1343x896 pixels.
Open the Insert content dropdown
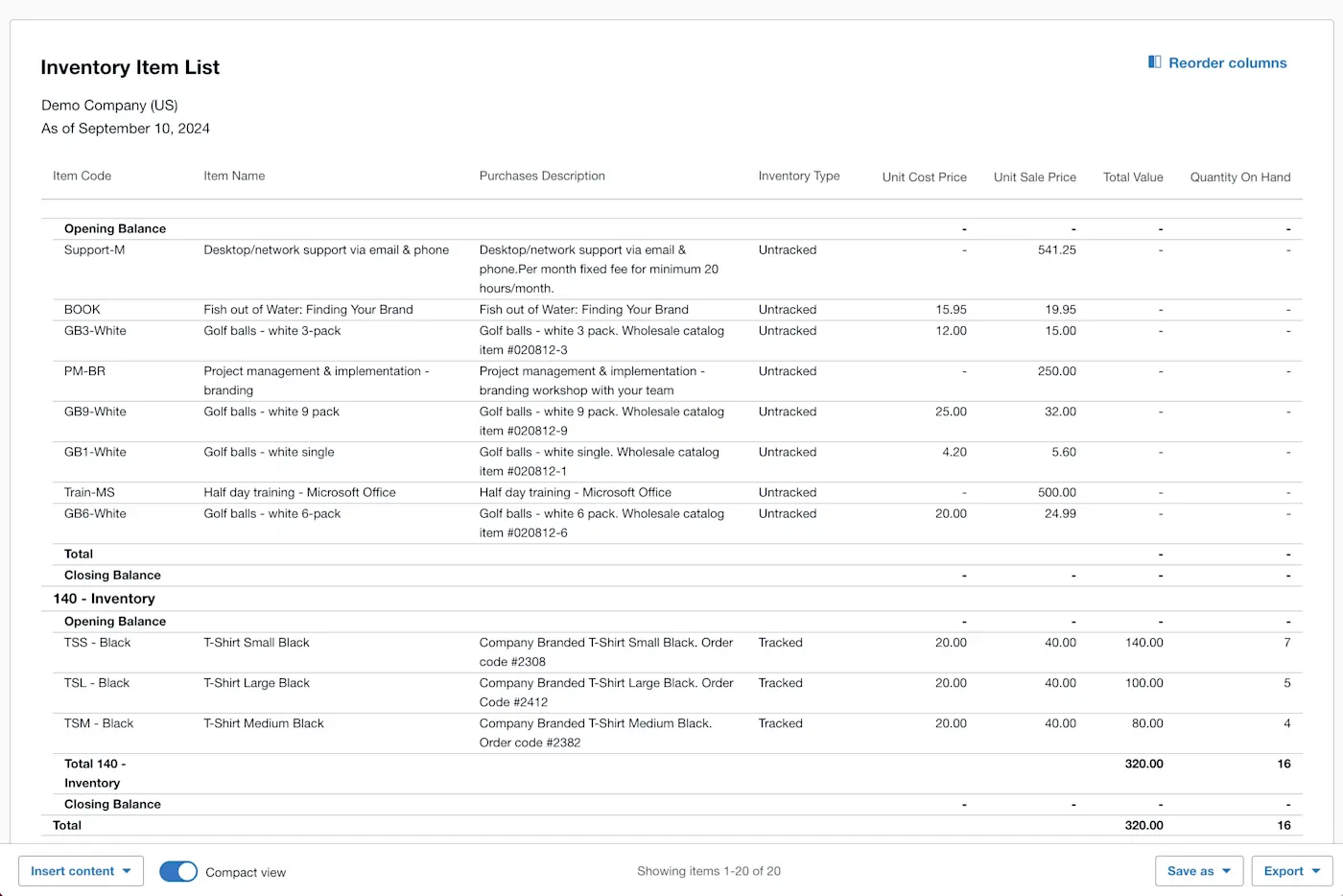81,871
